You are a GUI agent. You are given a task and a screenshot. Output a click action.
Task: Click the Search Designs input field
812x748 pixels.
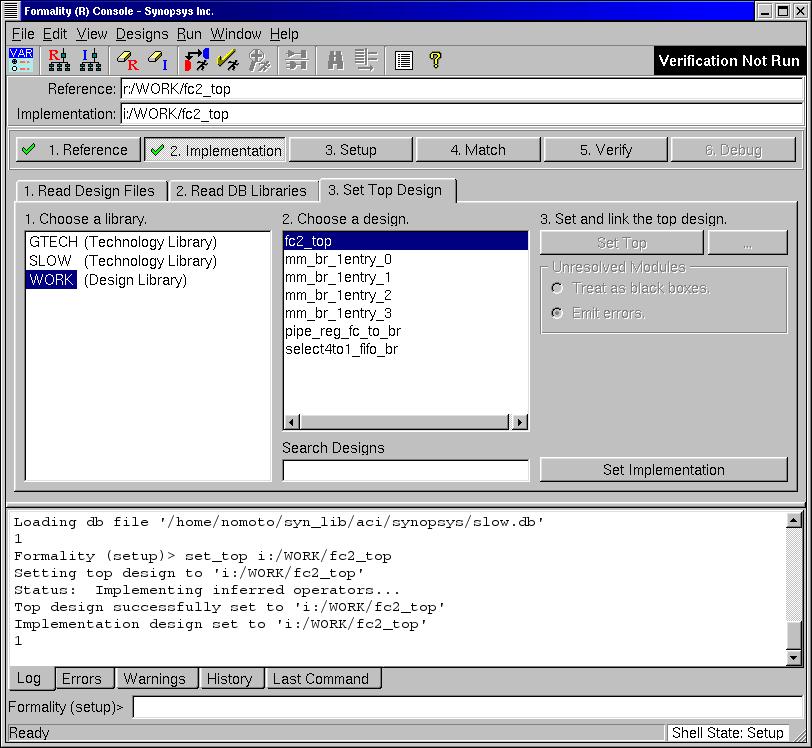[405, 470]
